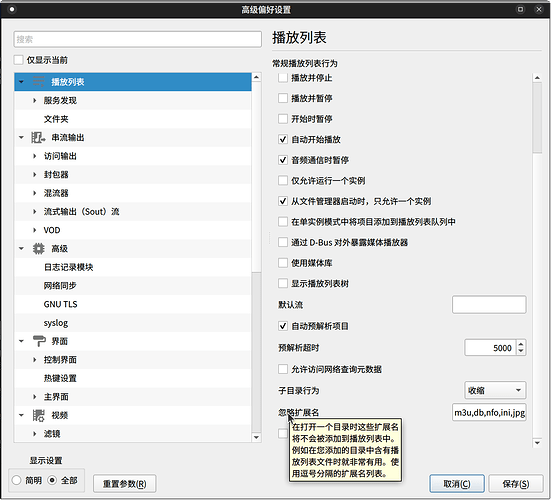551x500 pixels.
Task: Expand the VOD node
Action: coord(34,230)
